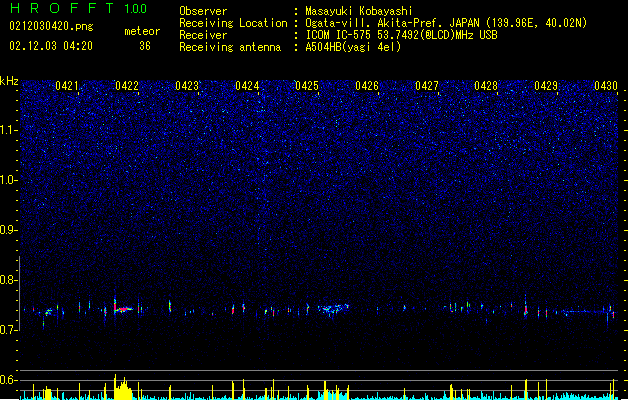Screen dimensions: 629x400
Task: Select the filename 0212030420.png
Action: 51,26
